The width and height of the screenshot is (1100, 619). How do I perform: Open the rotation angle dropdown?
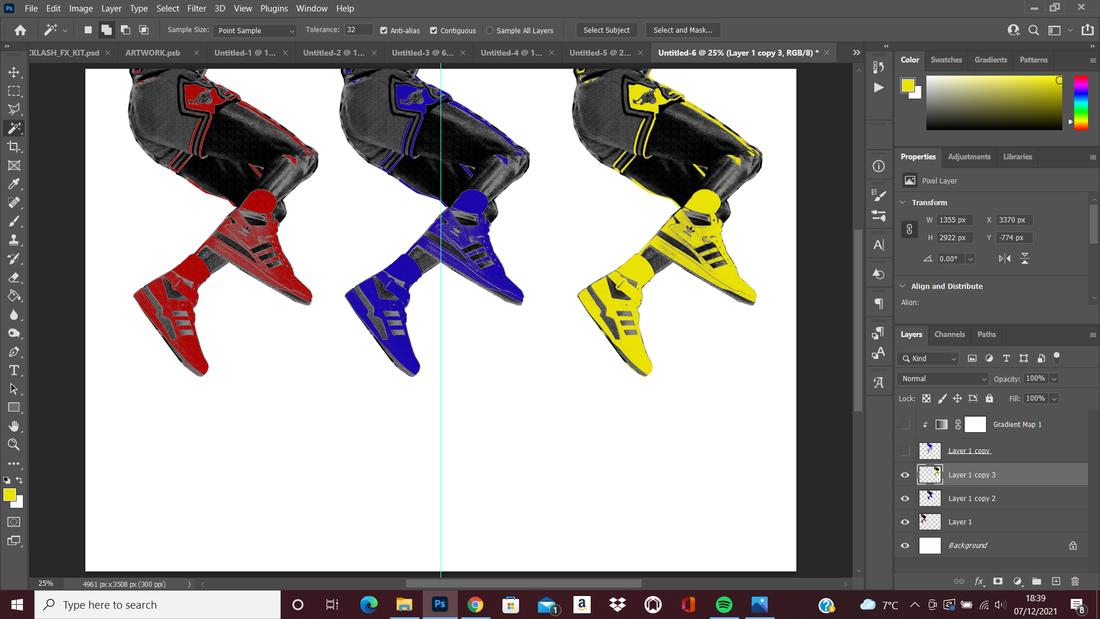coord(970,259)
